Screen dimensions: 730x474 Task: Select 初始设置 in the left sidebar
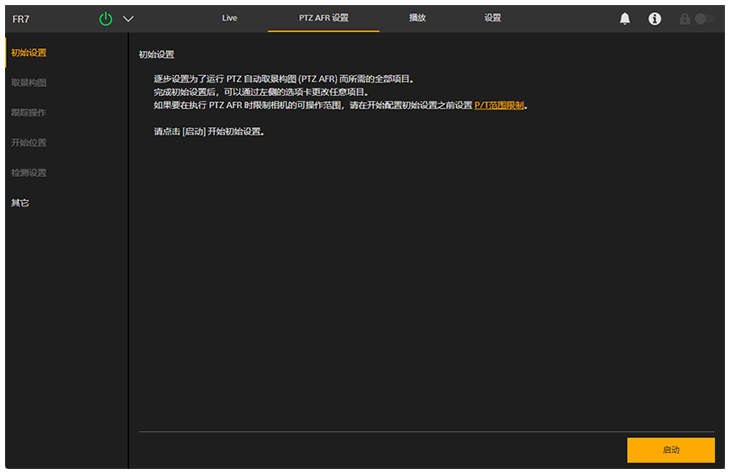coord(28,52)
